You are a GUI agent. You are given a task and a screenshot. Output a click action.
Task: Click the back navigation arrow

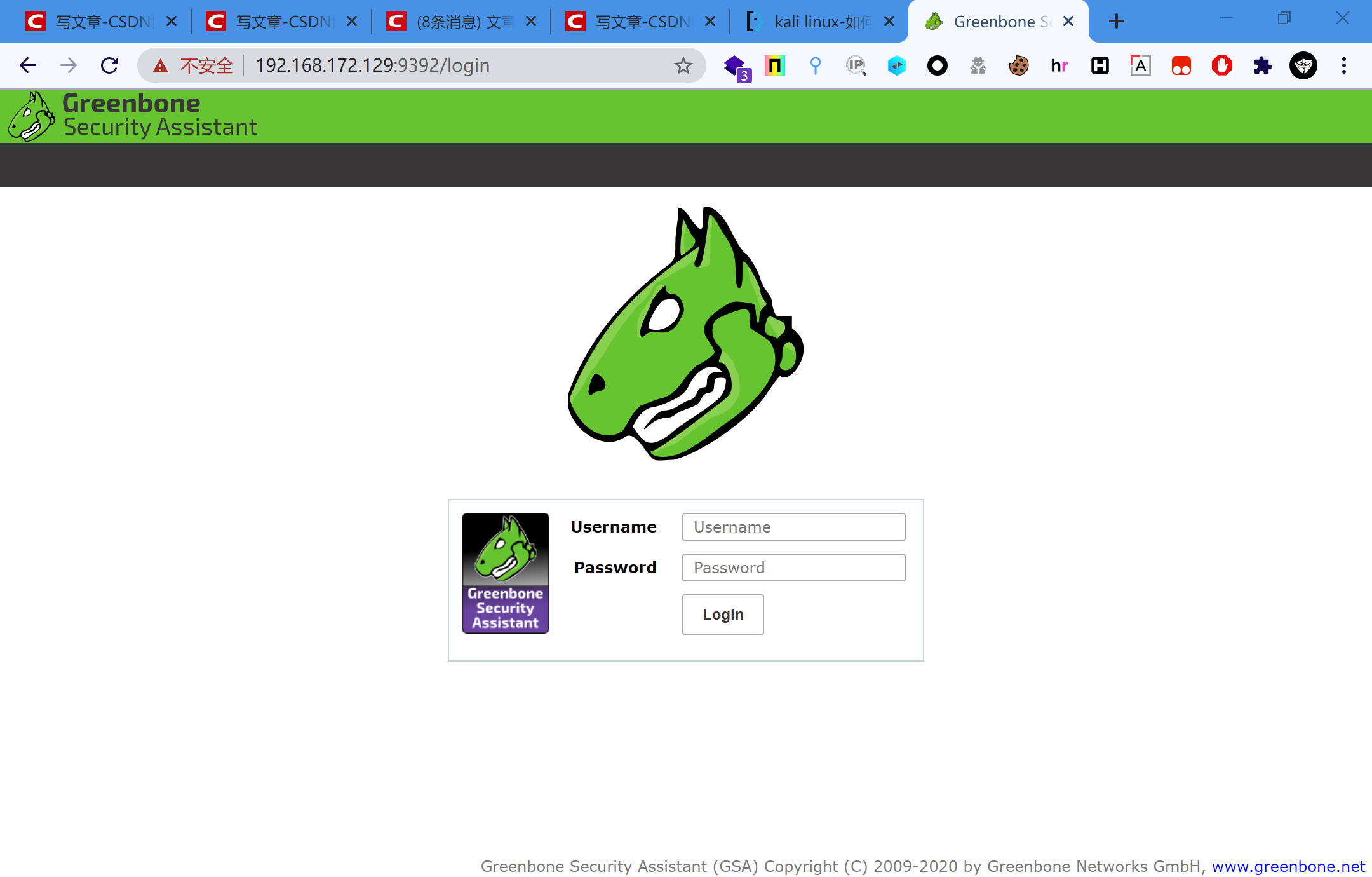tap(27, 65)
